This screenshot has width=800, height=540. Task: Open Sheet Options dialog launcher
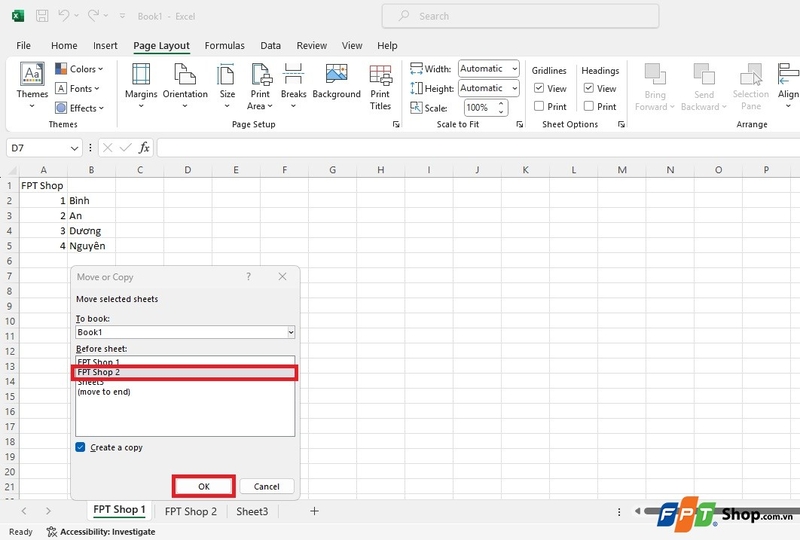[621, 124]
